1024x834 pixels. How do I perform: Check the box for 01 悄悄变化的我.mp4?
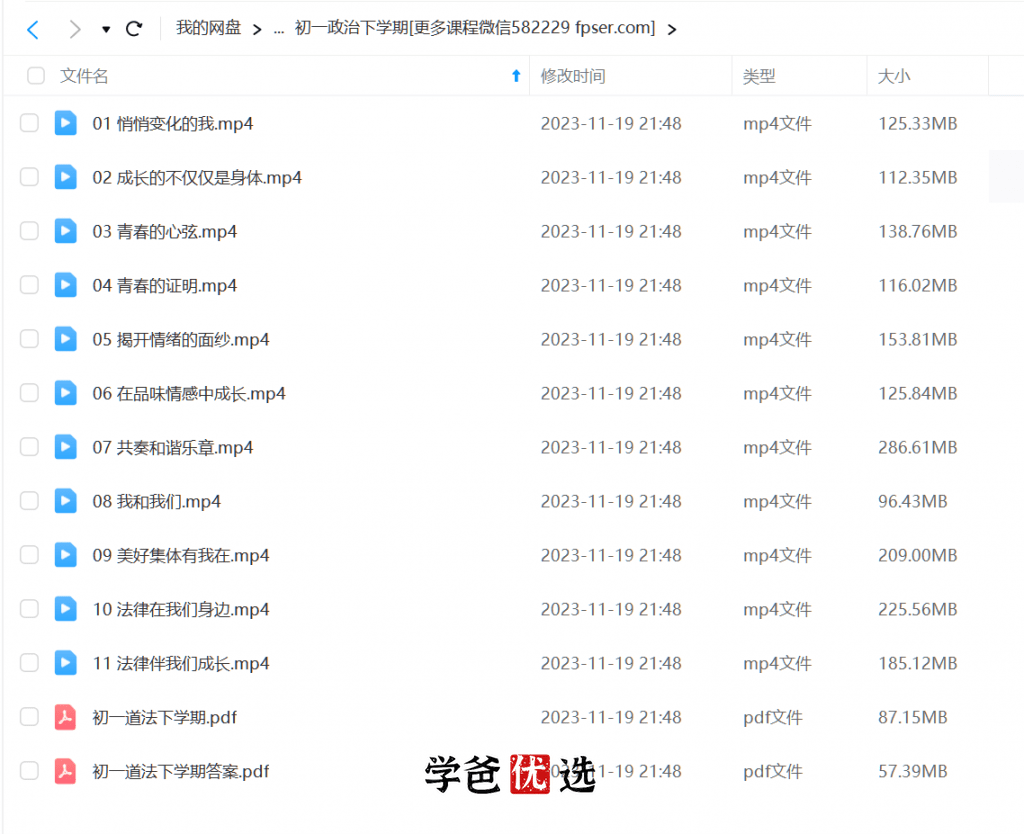[x=29, y=123]
